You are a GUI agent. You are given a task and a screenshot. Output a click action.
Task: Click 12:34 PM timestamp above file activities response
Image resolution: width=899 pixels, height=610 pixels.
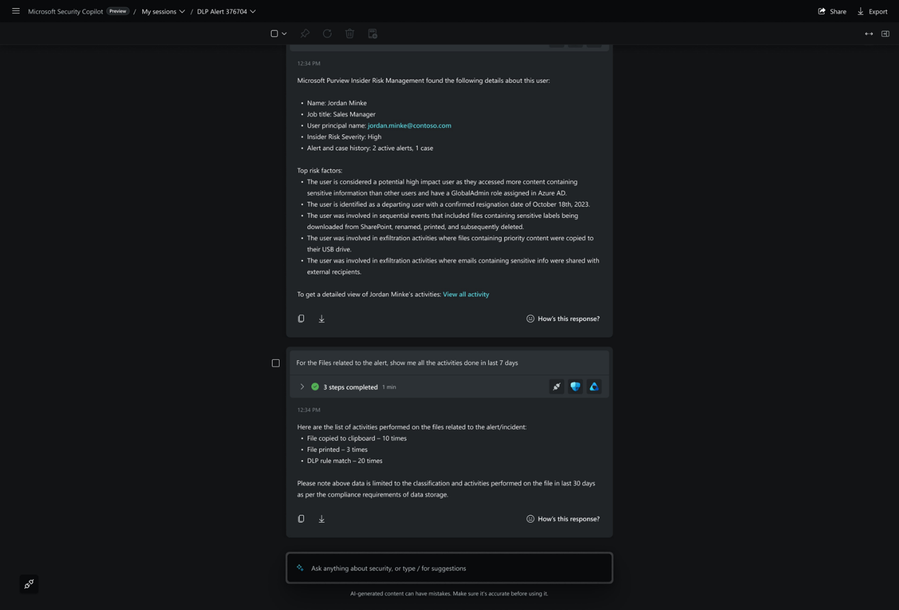[x=308, y=410]
